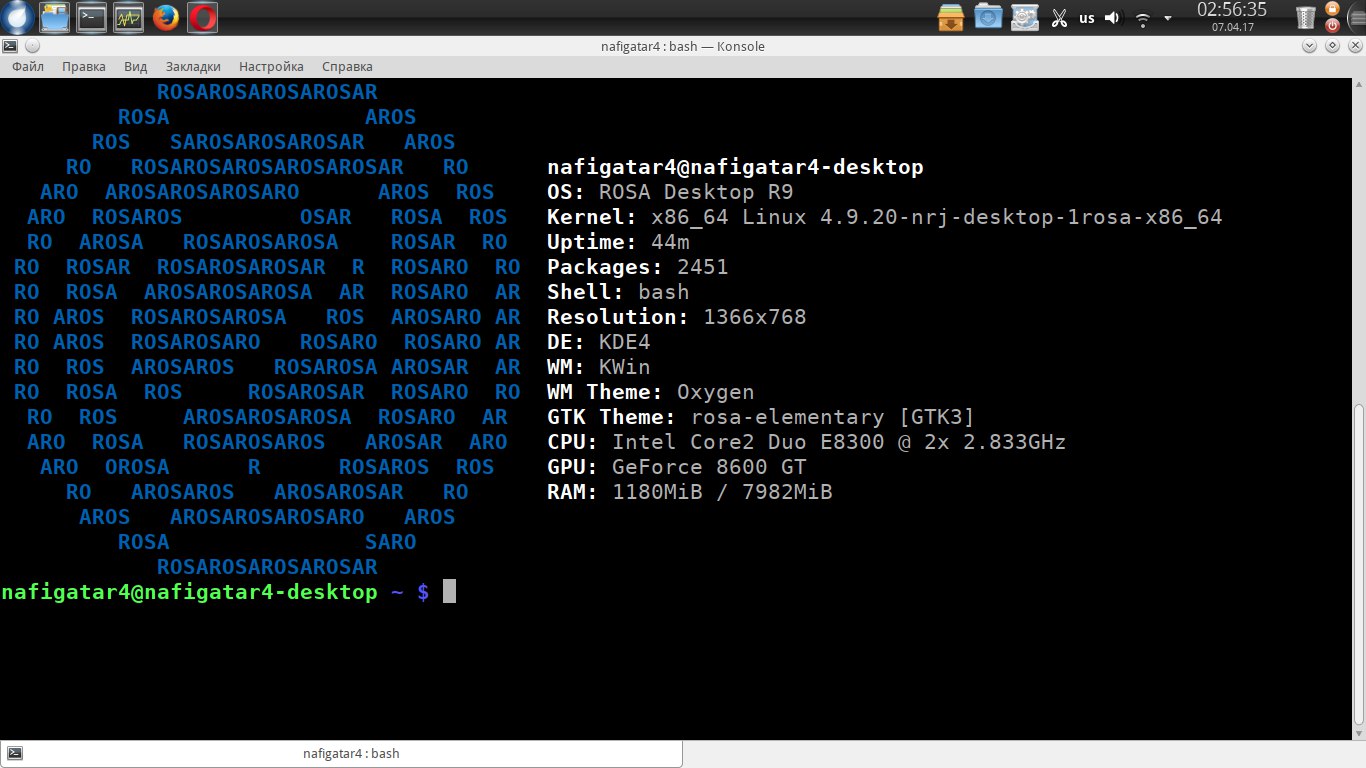This screenshot has width=1366, height=768.
Task: Click the green prompt 'nafigatar4@nafigatar4-desktop'
Action: [189, 592]
